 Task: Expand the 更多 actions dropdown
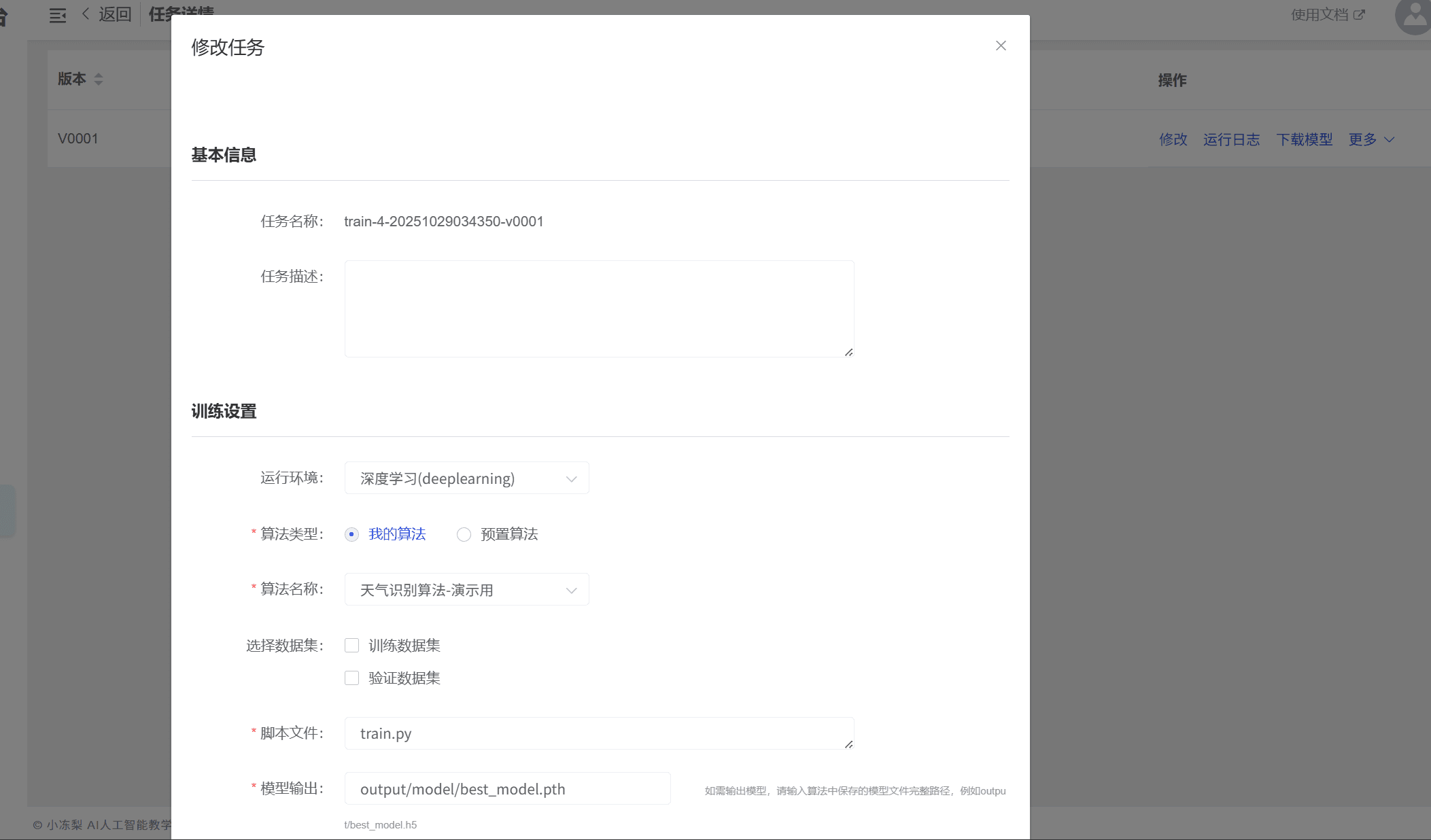tap(1370, 140)
